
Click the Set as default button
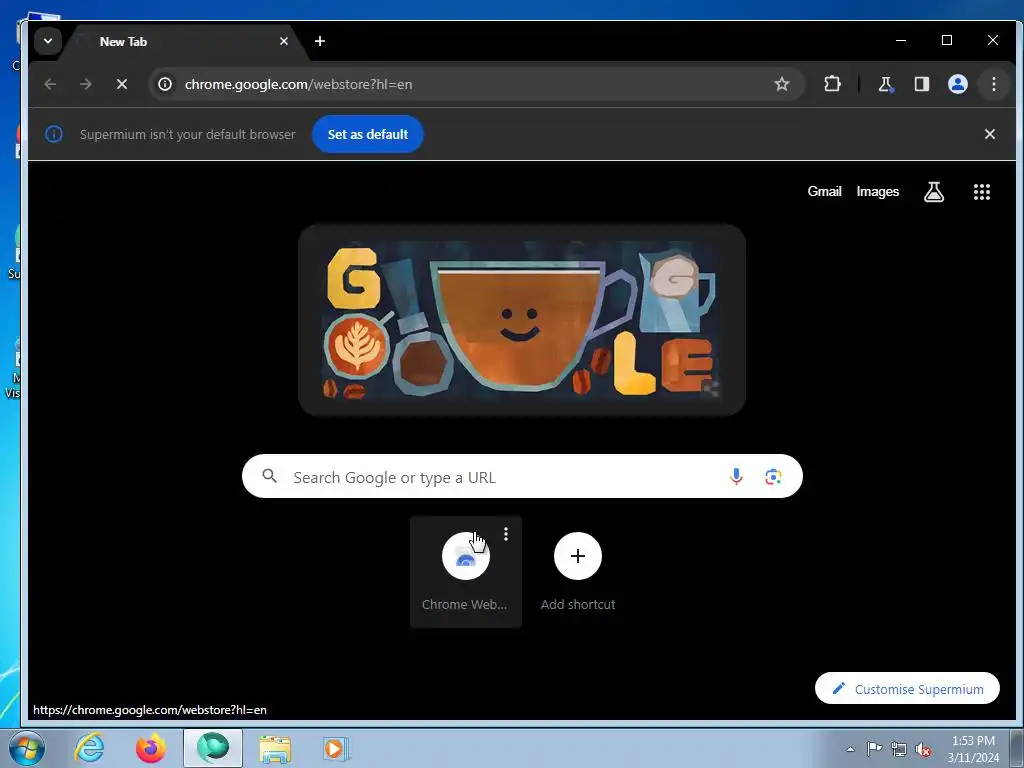[368, 135]
